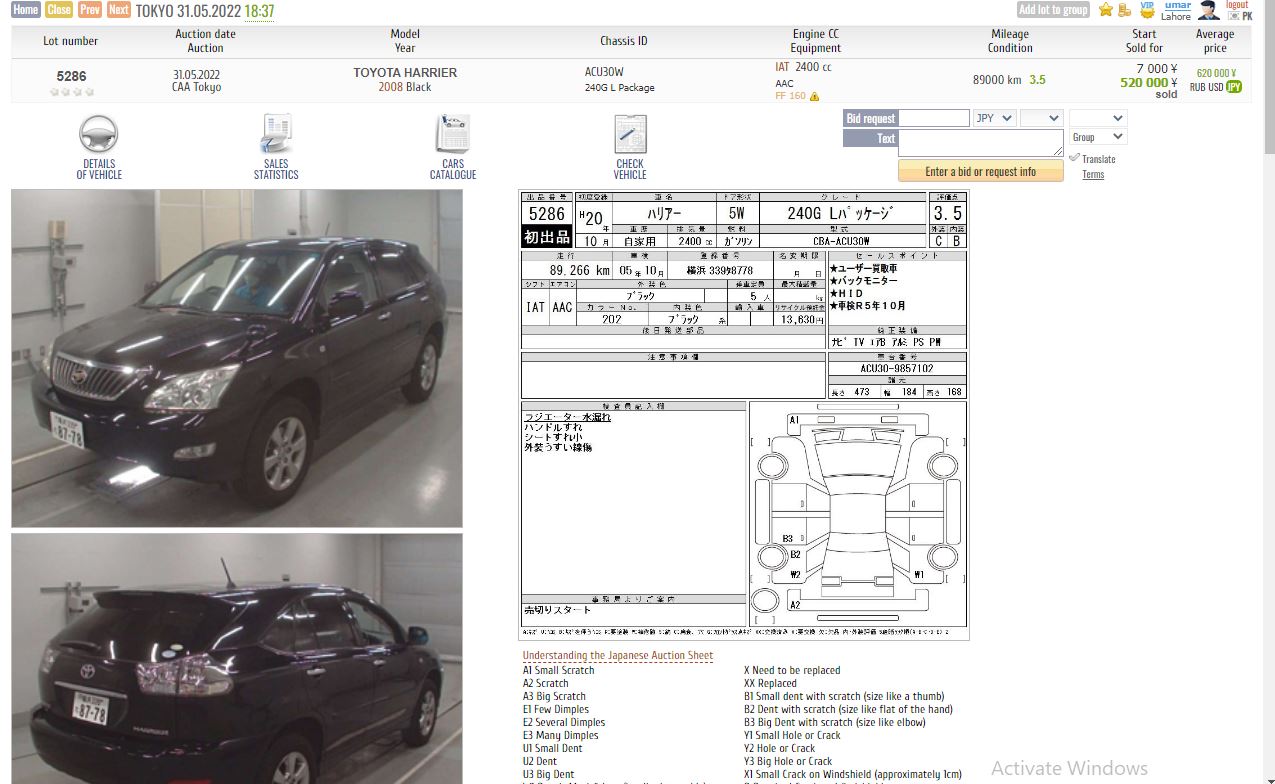Go to the Next lot
1275x784 pixels.
point(119,10)
